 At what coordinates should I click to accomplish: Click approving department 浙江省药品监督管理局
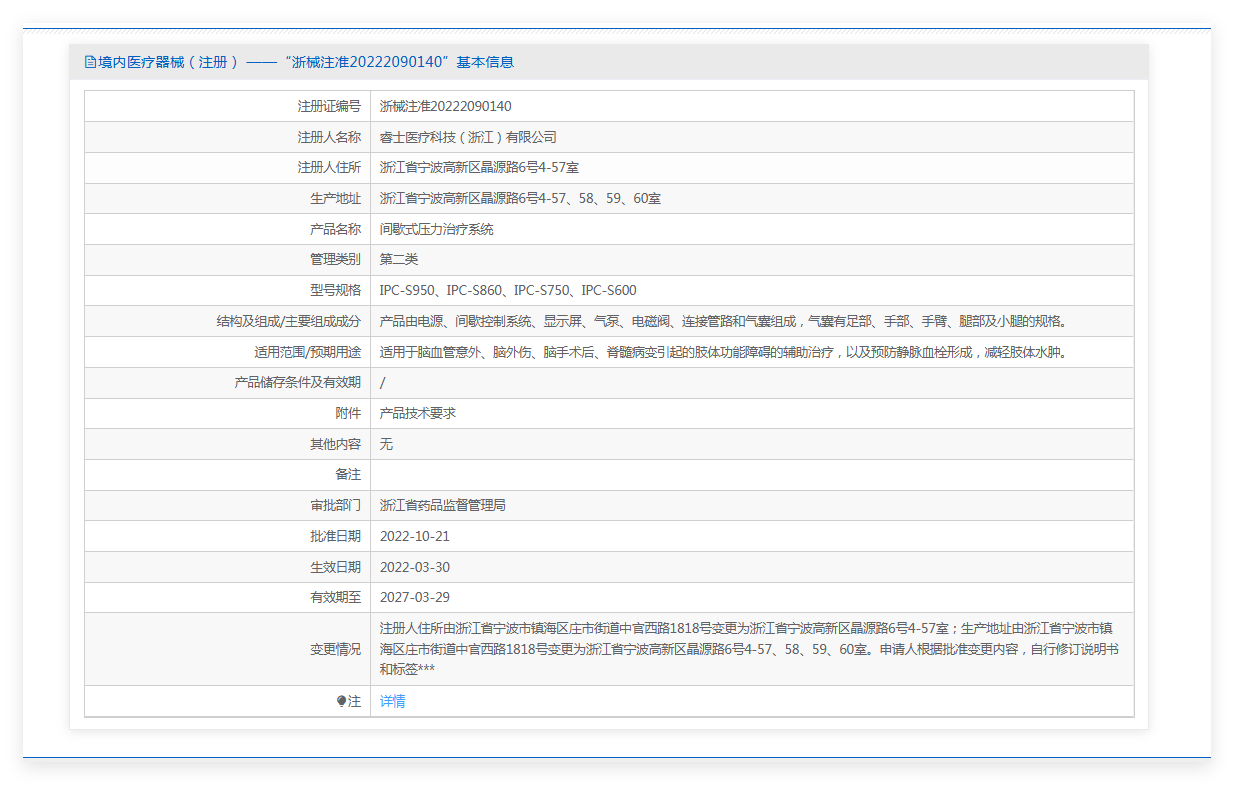(442, 506)
